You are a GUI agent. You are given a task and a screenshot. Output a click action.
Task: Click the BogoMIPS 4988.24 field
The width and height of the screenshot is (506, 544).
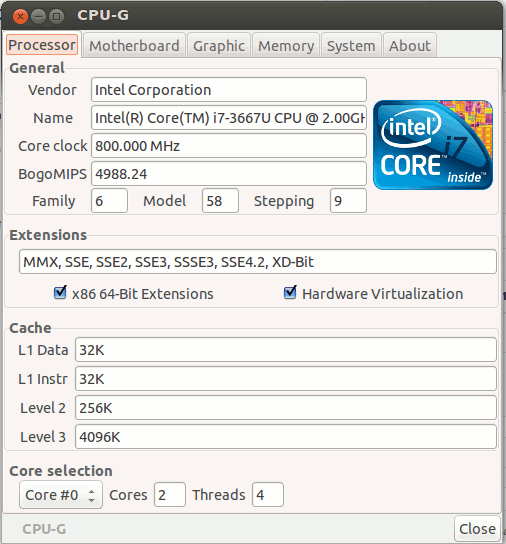[x=229, y=173]
